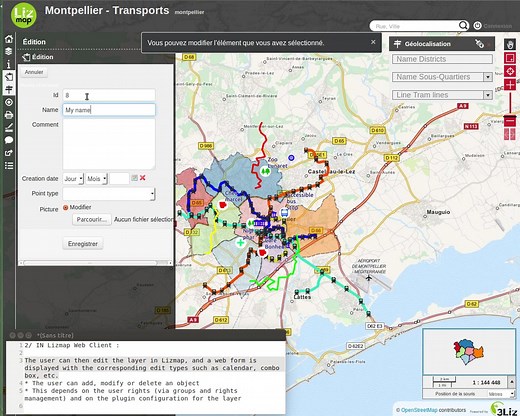Click the Lizmap logo
Screen dimensions: 520x416
coord(24,16)
